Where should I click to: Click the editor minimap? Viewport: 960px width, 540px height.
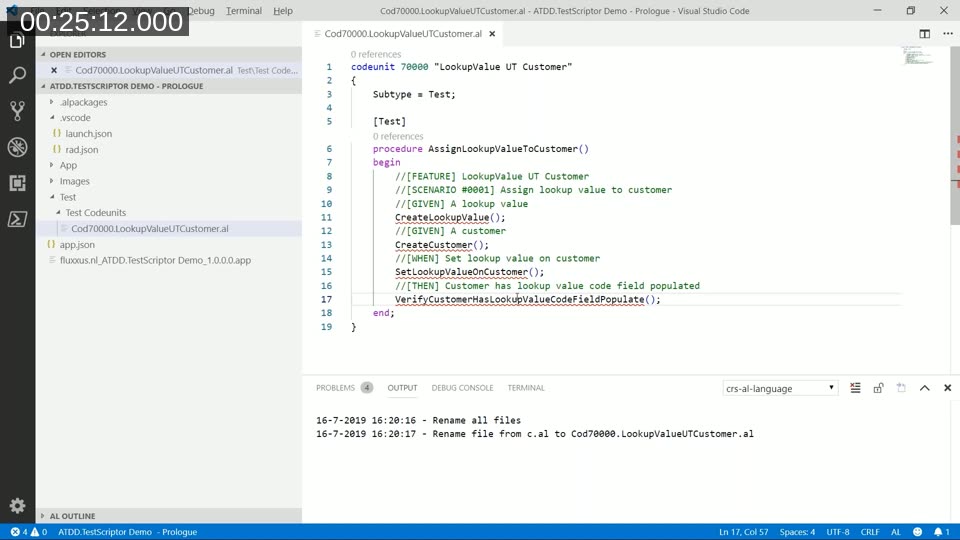coord(917,55)
